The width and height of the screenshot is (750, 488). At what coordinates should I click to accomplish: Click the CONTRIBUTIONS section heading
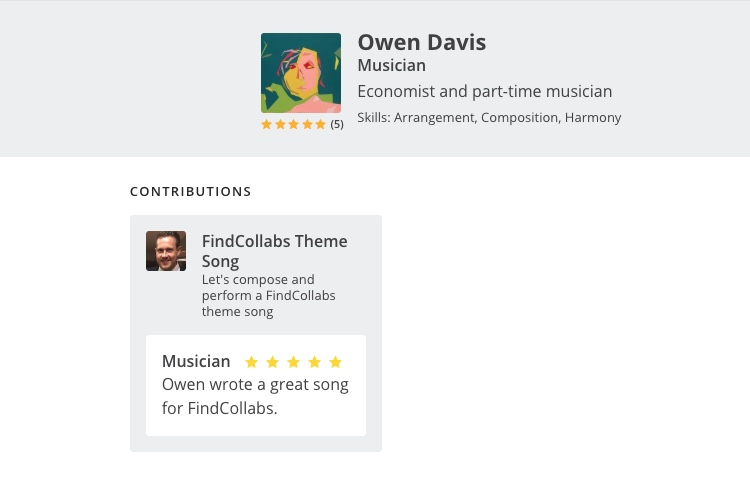(190, 191)
